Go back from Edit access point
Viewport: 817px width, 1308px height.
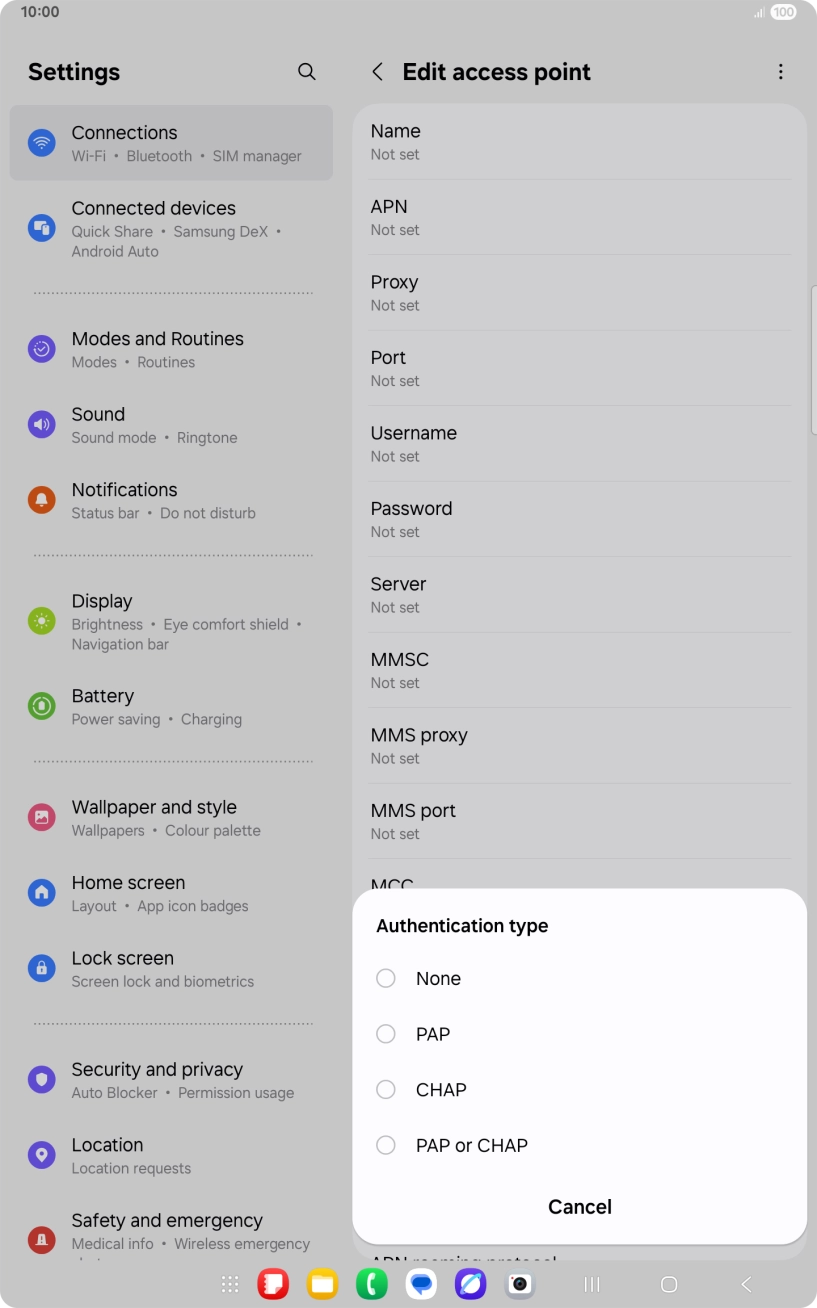[x=377, y=72]
